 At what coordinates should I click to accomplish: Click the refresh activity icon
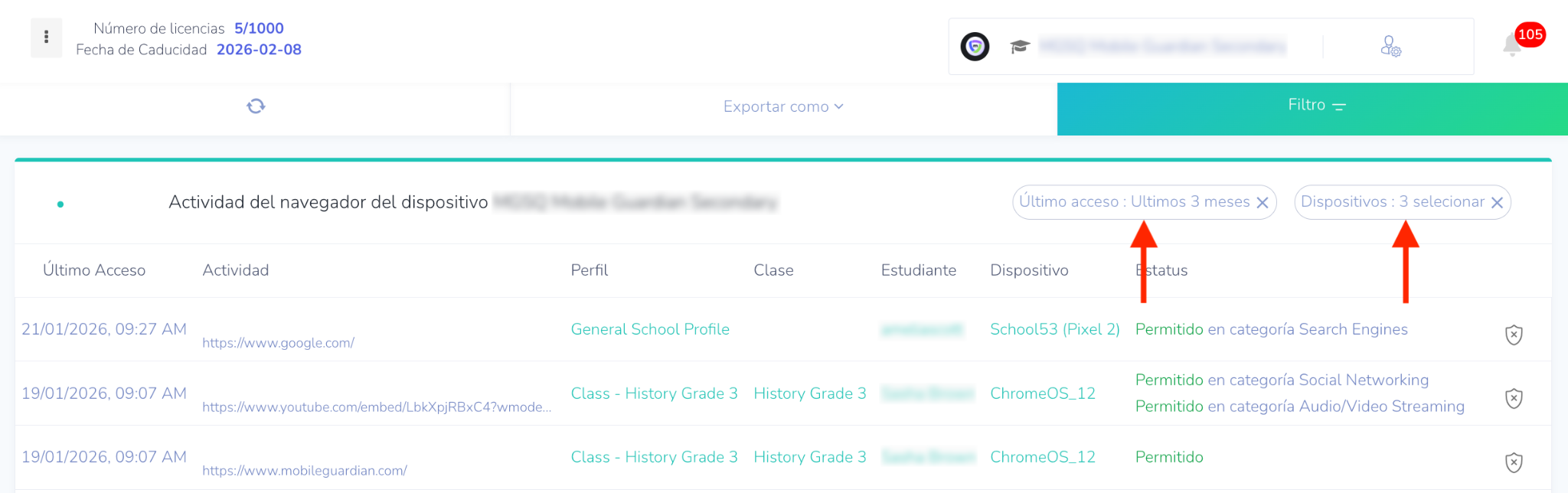[x=256, y=106]
